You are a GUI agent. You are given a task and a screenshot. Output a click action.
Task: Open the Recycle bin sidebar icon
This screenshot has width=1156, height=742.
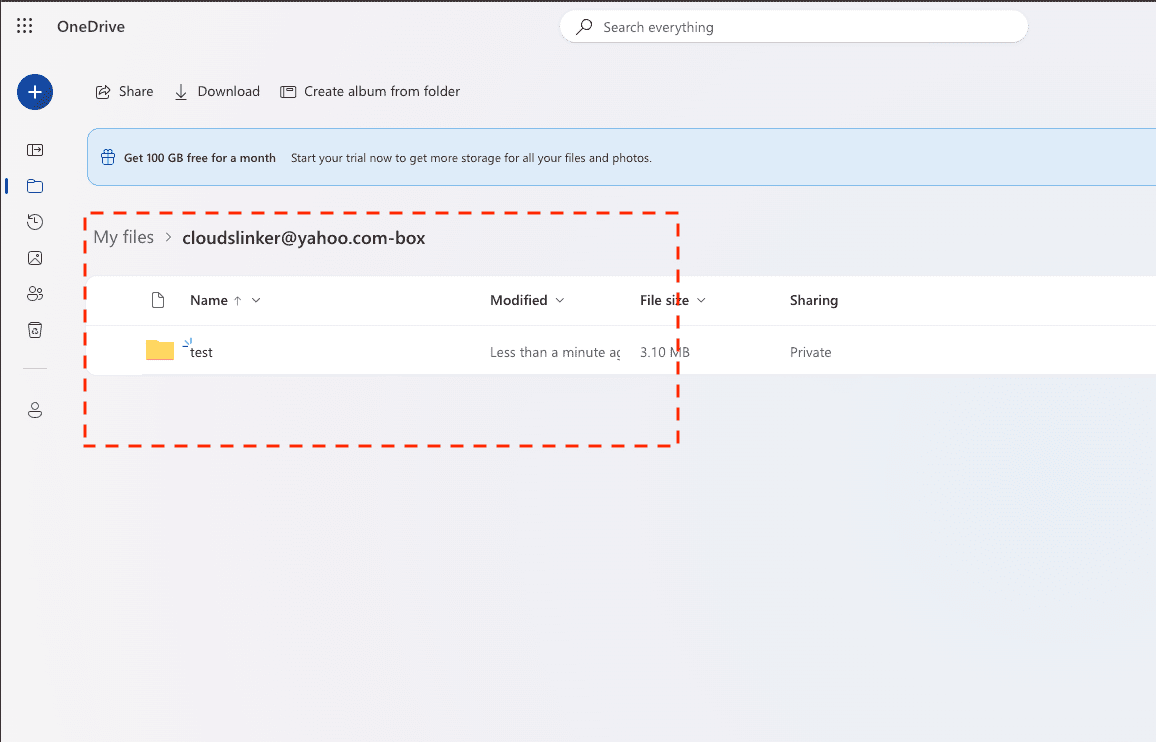(x=35, y=330)
